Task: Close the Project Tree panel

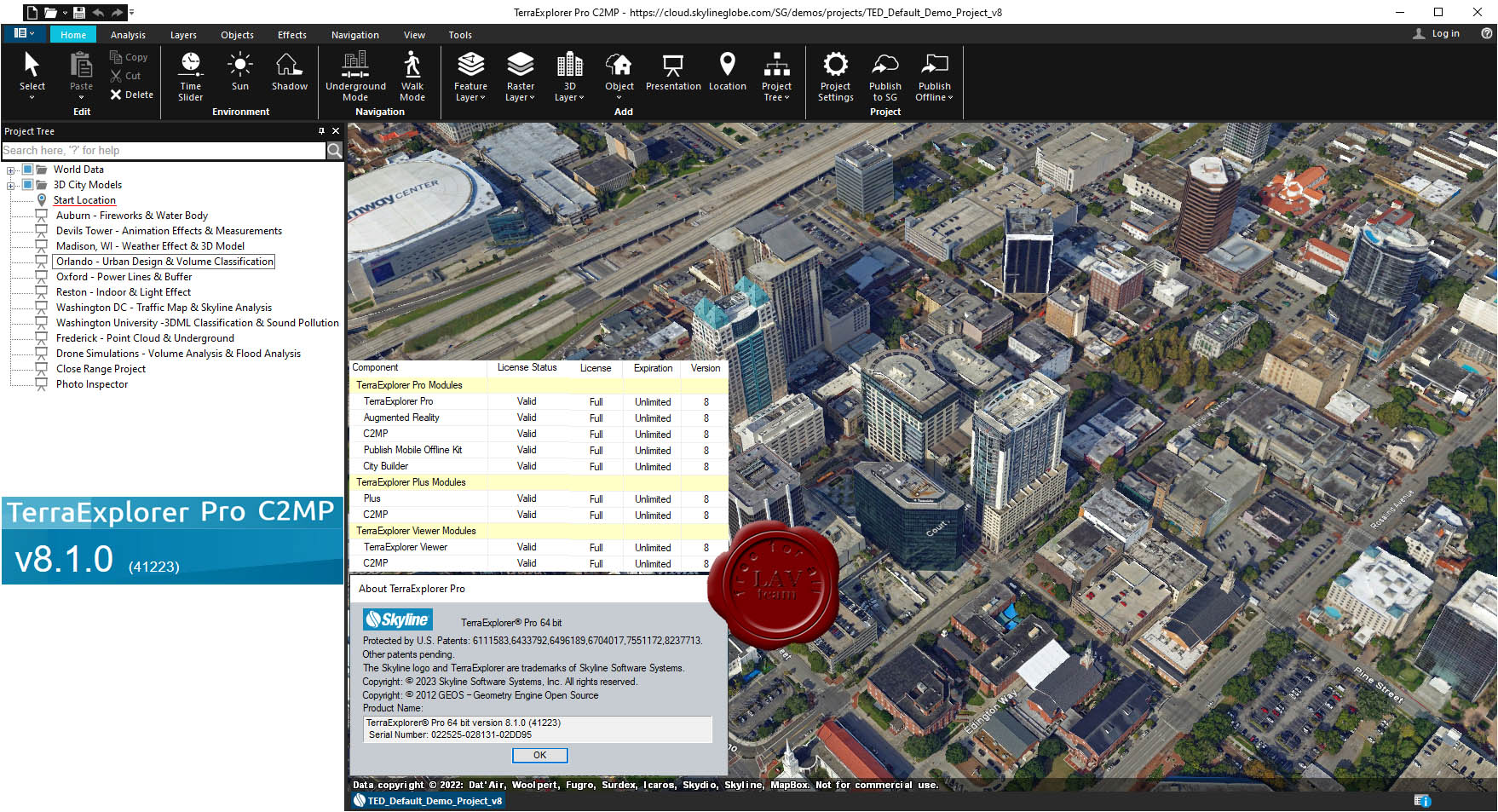Action: (336, 131)
